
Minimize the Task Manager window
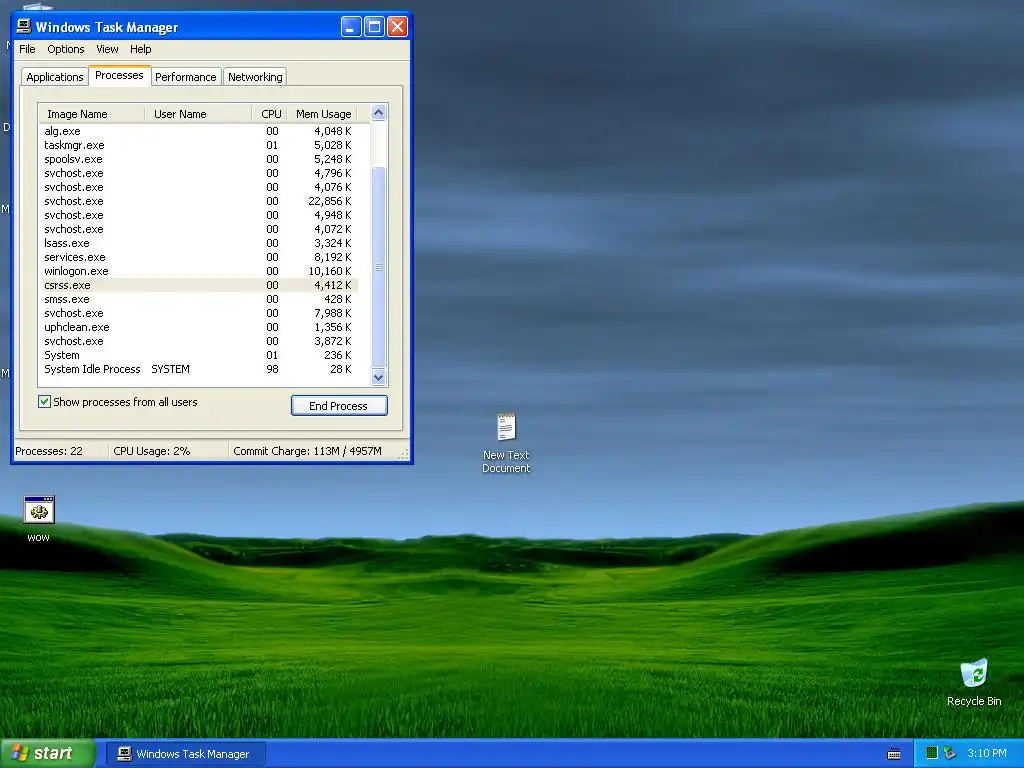tap(351, 27)
